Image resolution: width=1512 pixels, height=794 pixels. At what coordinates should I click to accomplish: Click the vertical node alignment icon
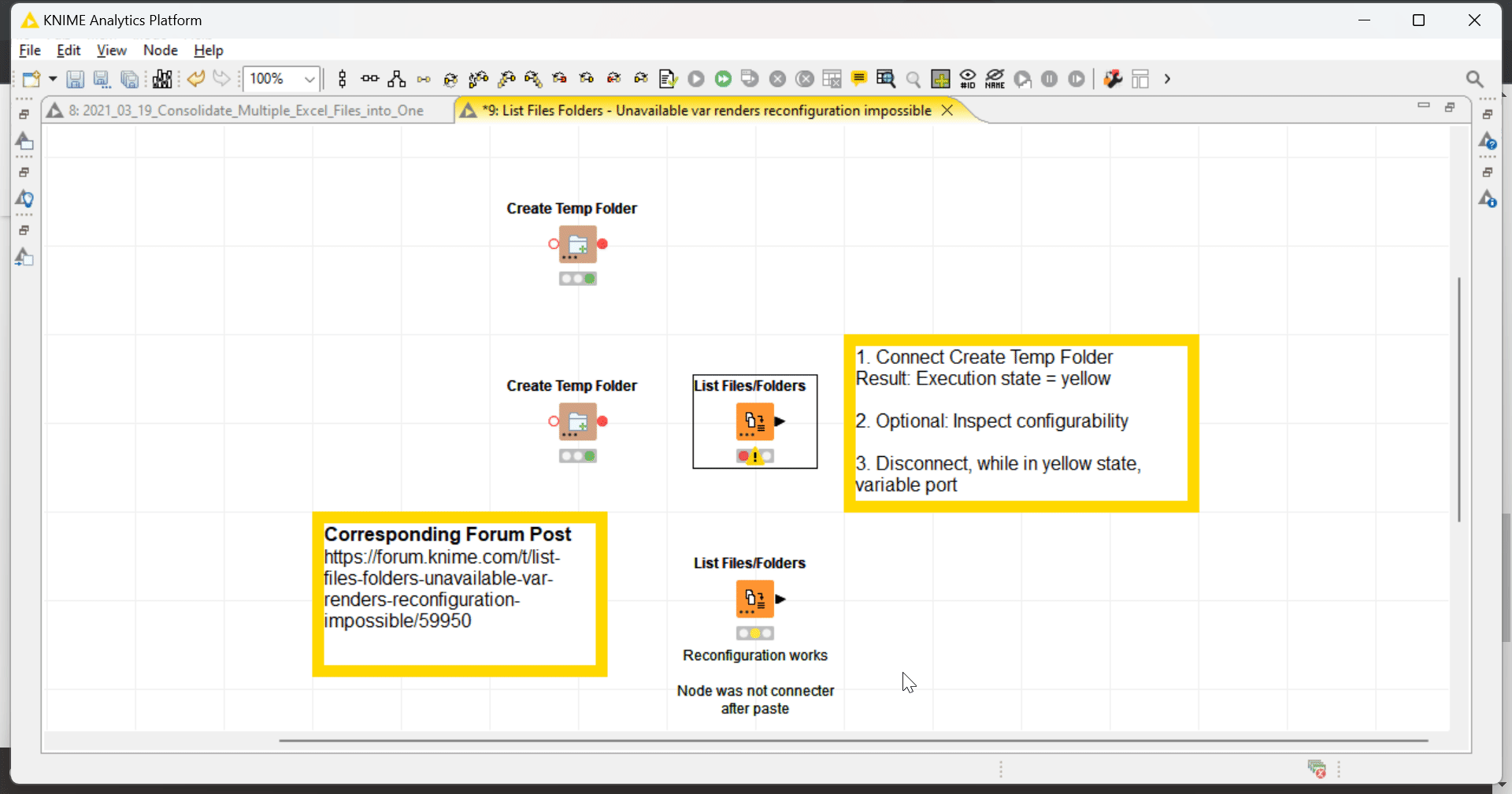tap(342, 79)
